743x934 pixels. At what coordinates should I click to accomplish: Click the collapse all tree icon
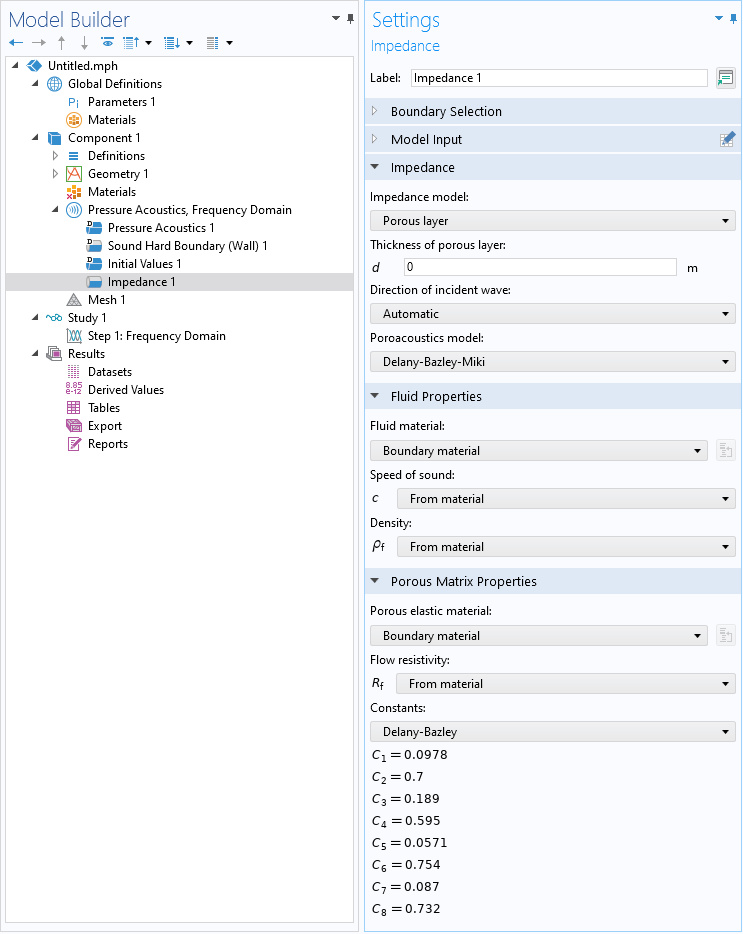click(131, 43)
